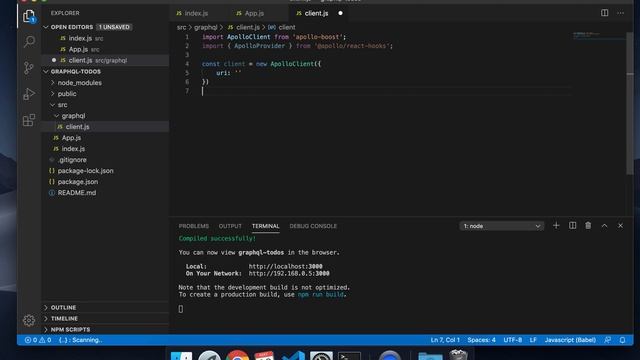The image size is (640, 360).
Task: Click the Ln 7, Col 1 status item
Action: point(445,340)
